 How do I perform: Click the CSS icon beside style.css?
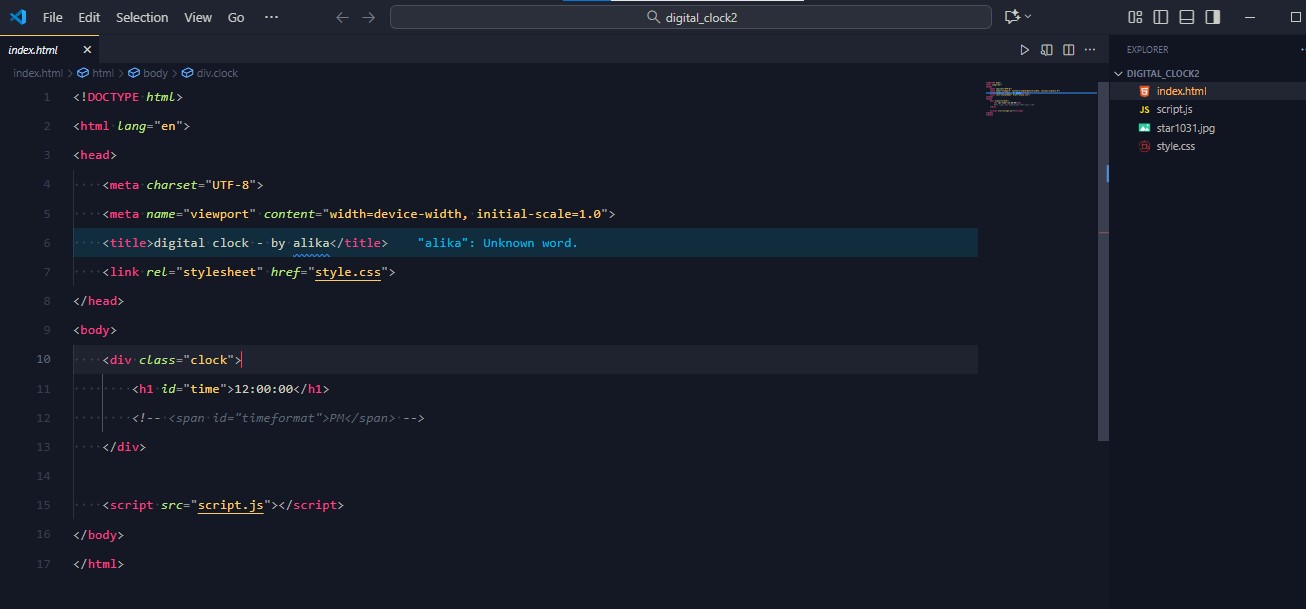(1144, 146)
